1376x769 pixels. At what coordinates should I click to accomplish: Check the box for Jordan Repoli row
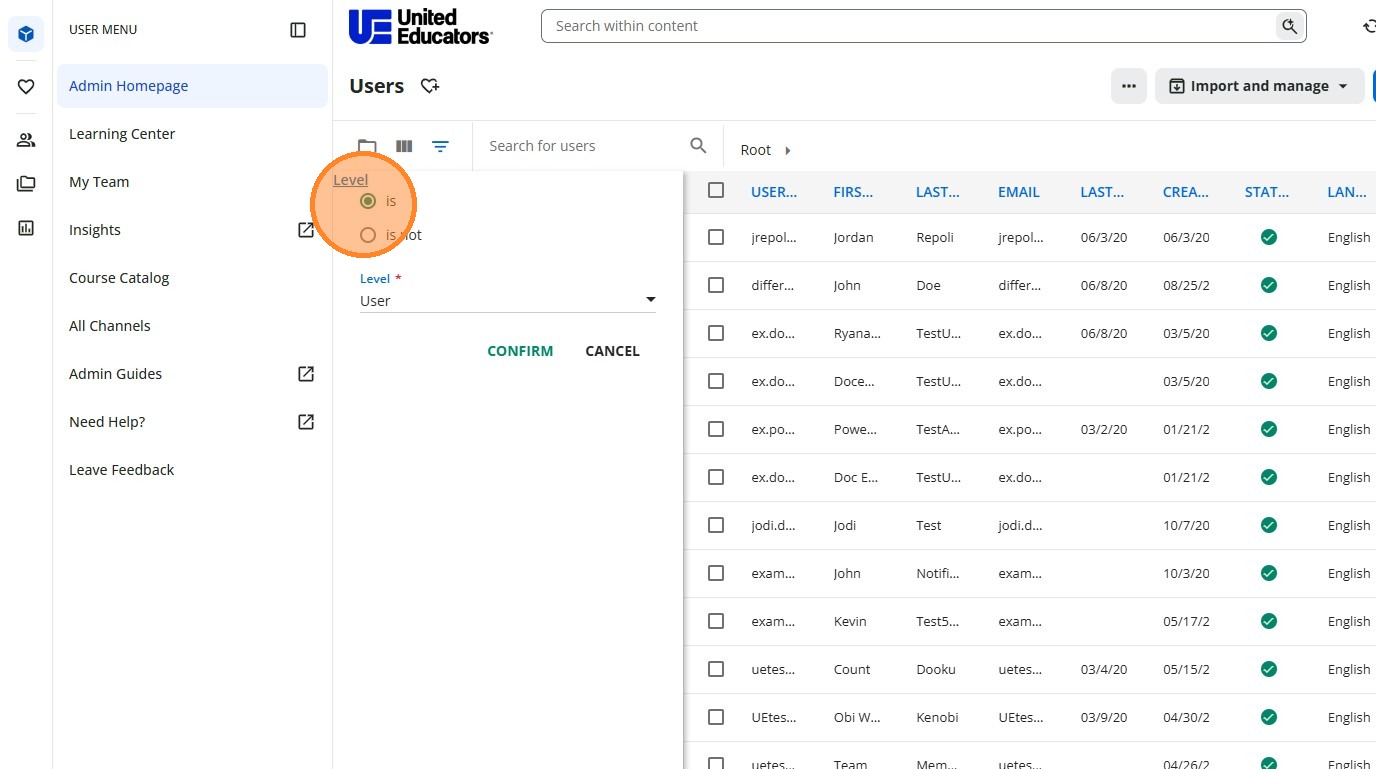point(716,237)
